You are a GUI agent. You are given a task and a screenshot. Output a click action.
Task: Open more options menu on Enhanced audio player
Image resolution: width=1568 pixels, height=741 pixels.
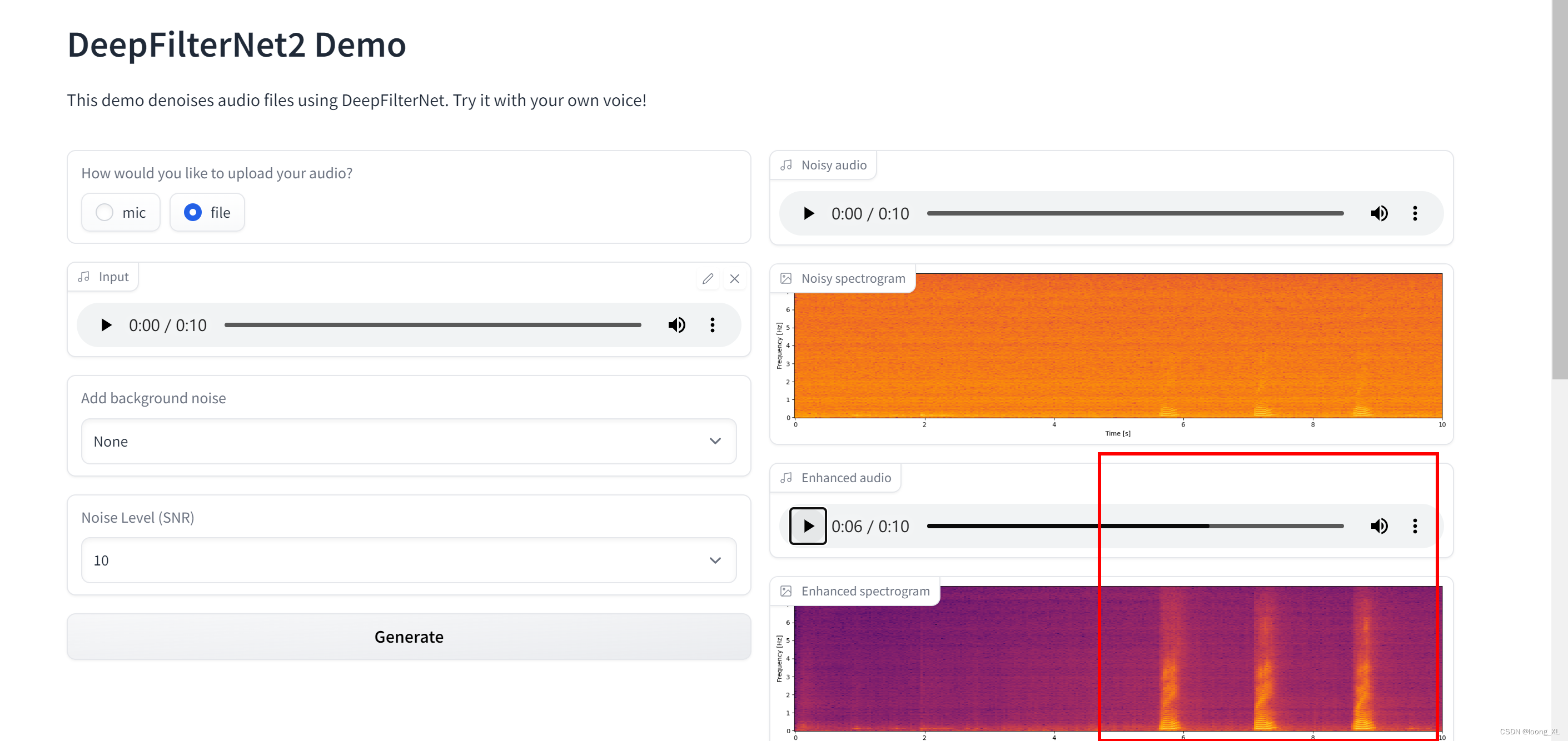pos(1415,525)
